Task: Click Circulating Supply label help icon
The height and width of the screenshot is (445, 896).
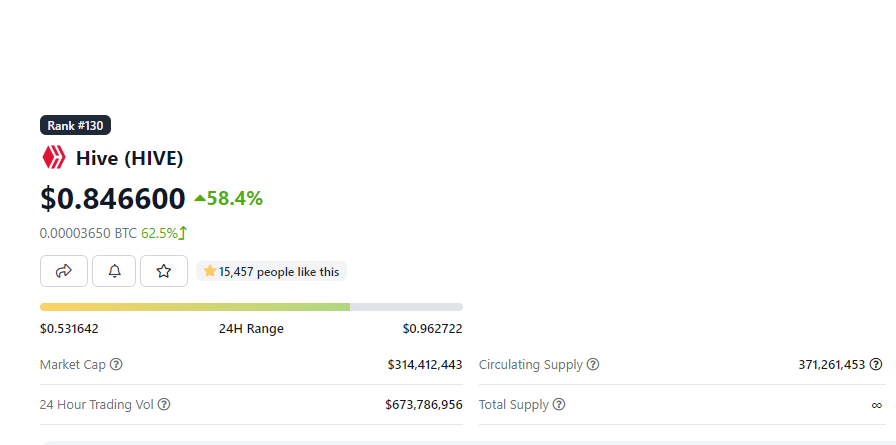Action: coord(593,364)
